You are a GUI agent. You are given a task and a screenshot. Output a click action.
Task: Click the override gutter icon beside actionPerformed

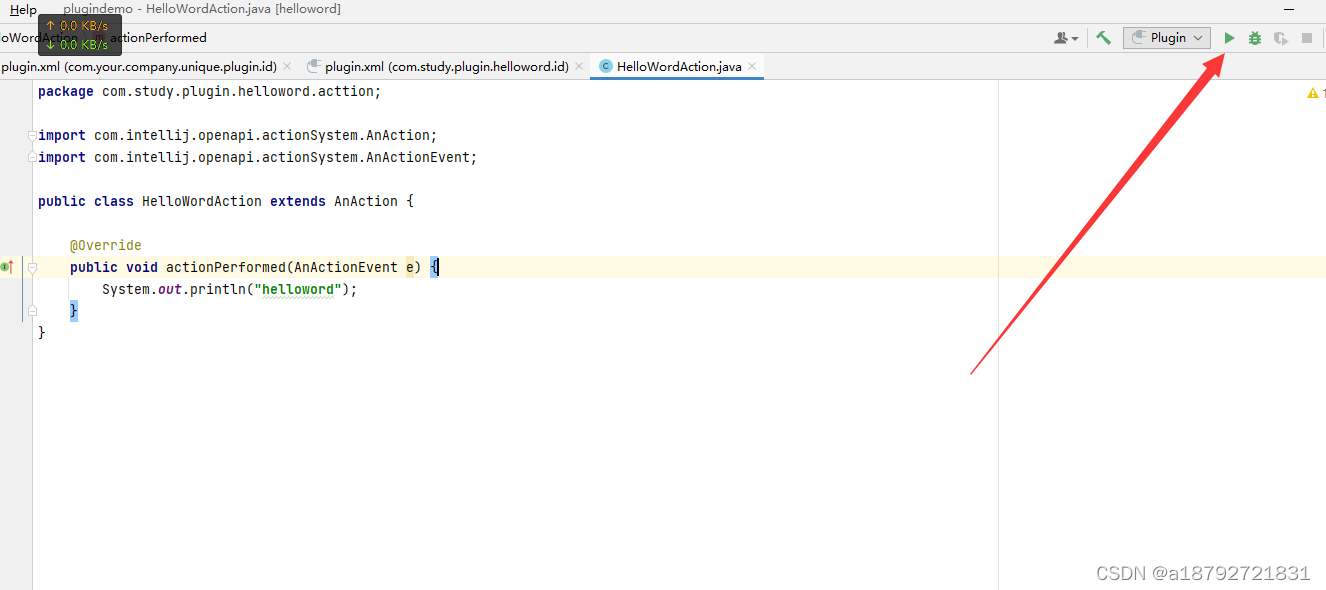click(x=7, y=267)
